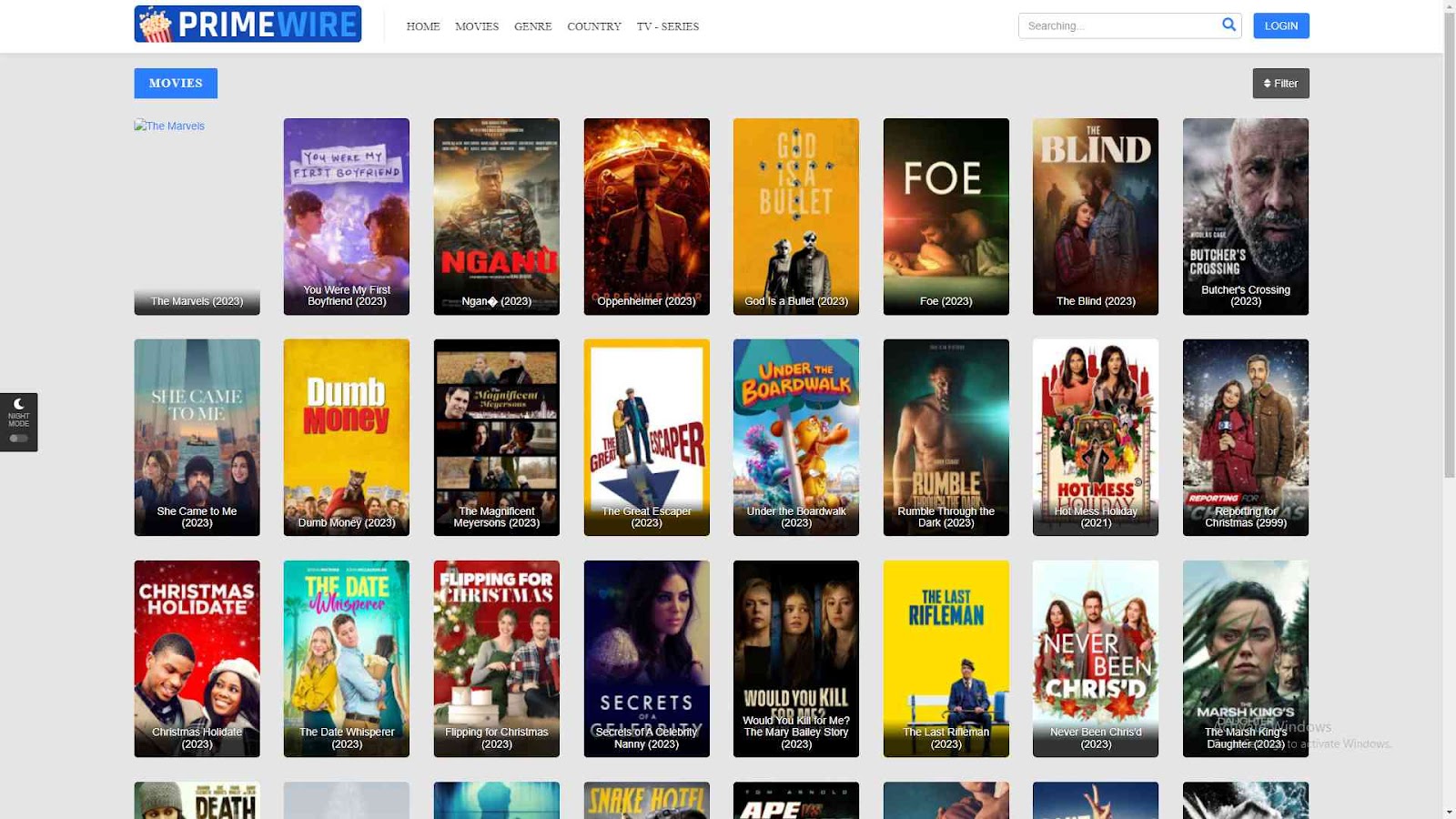The width and height of the screenshot is (1456, 819).
Task: Go to the Home page
Action: [422, 26]
